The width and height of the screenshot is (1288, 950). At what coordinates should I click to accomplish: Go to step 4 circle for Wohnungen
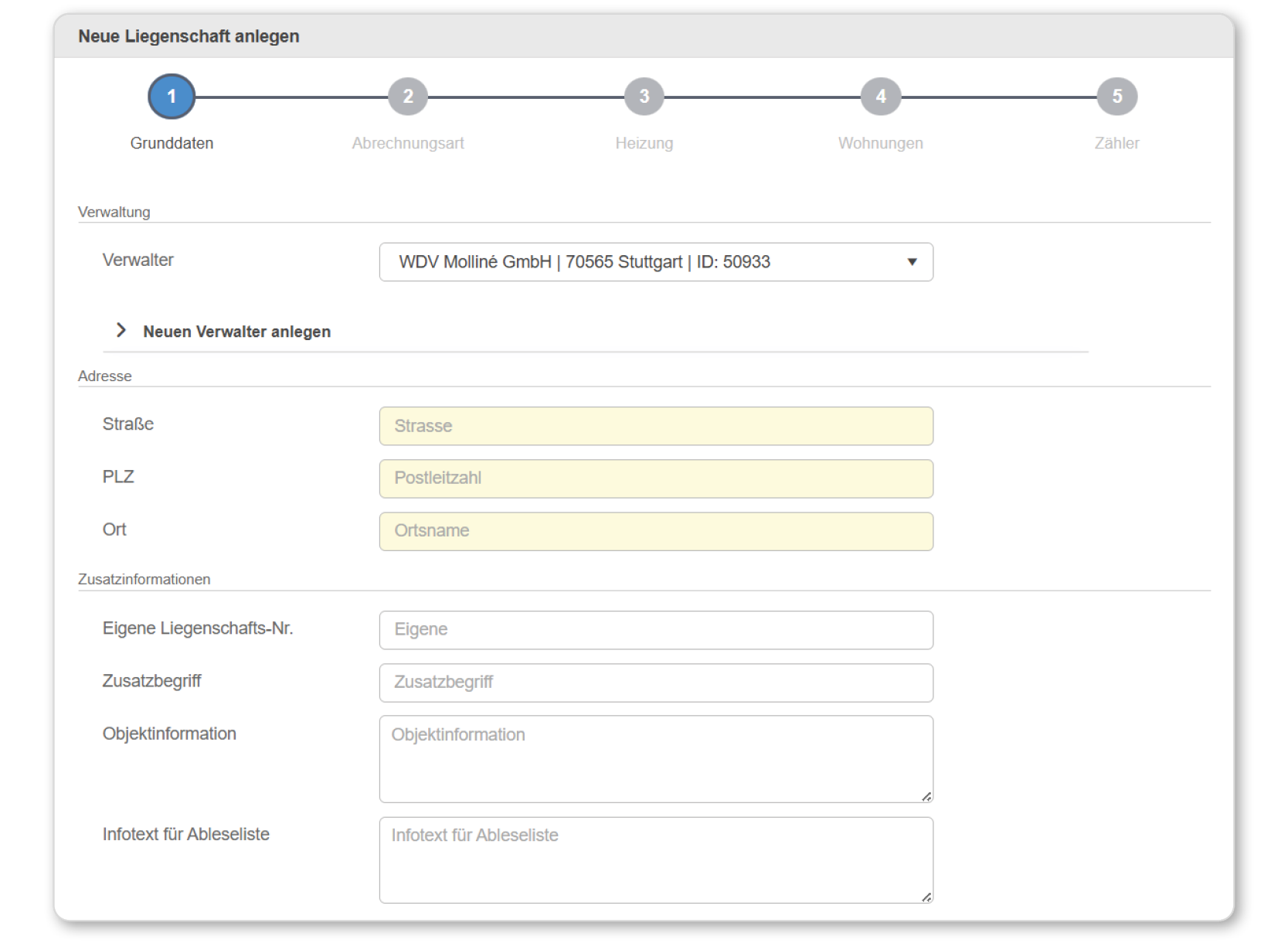click(x=881, y=97)
